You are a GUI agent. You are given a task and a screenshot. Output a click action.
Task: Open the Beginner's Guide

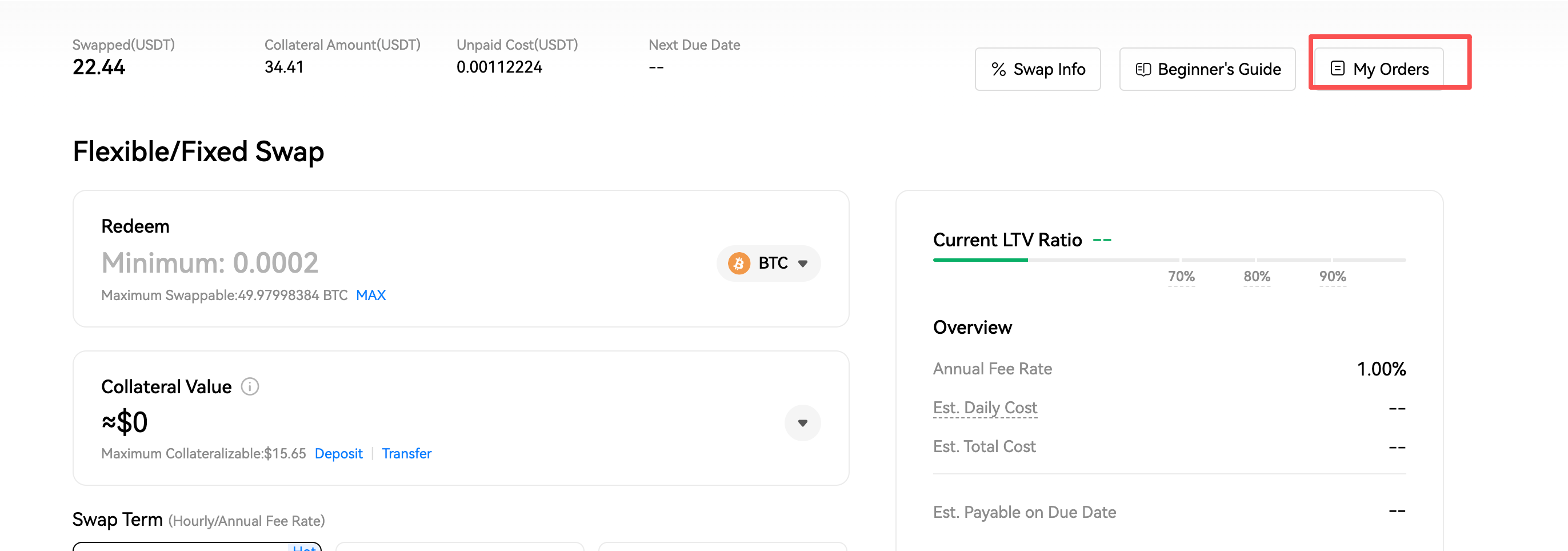[x=1207, y=69]
